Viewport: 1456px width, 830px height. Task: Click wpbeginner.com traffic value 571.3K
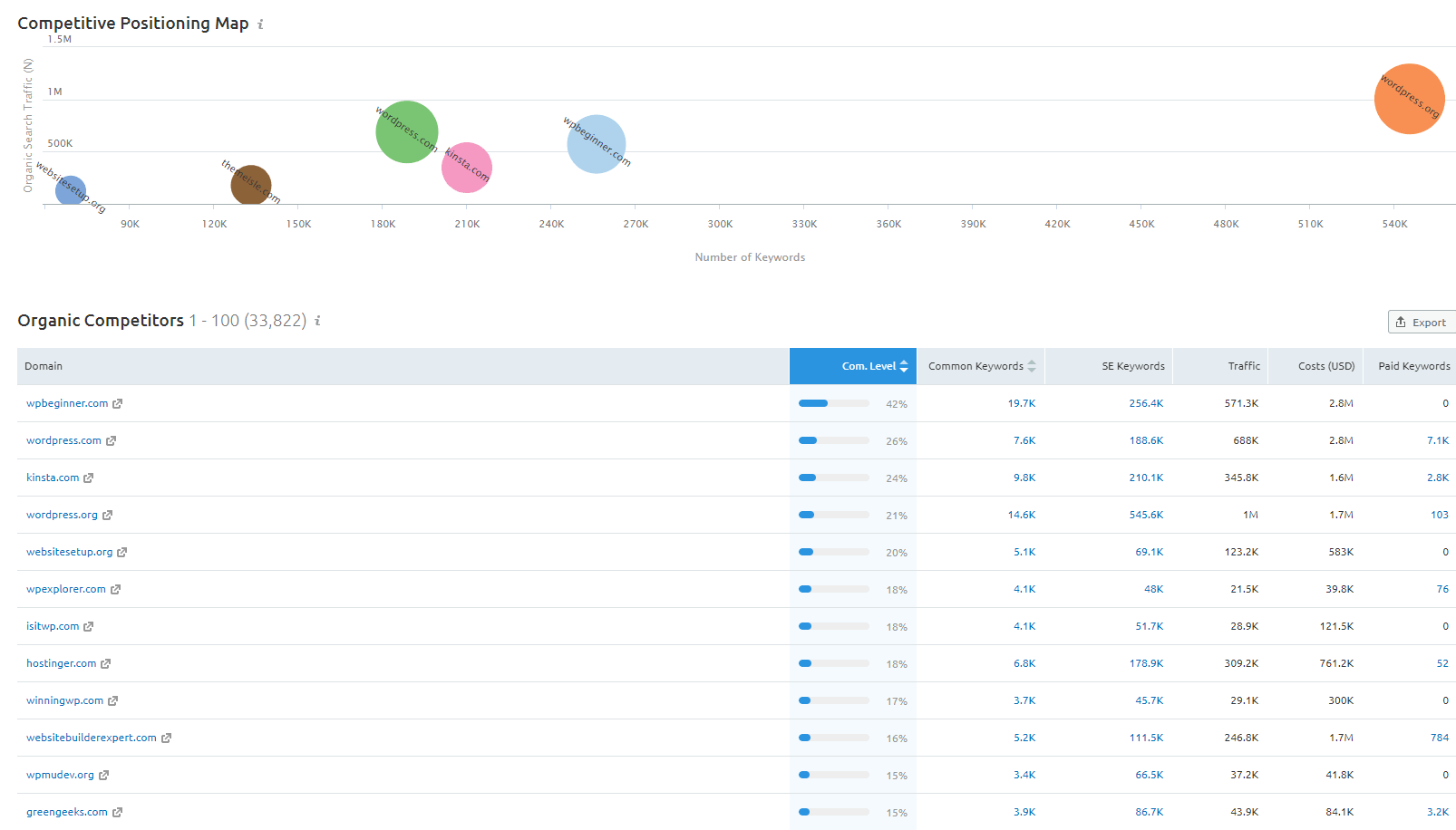click(1241, 403)
